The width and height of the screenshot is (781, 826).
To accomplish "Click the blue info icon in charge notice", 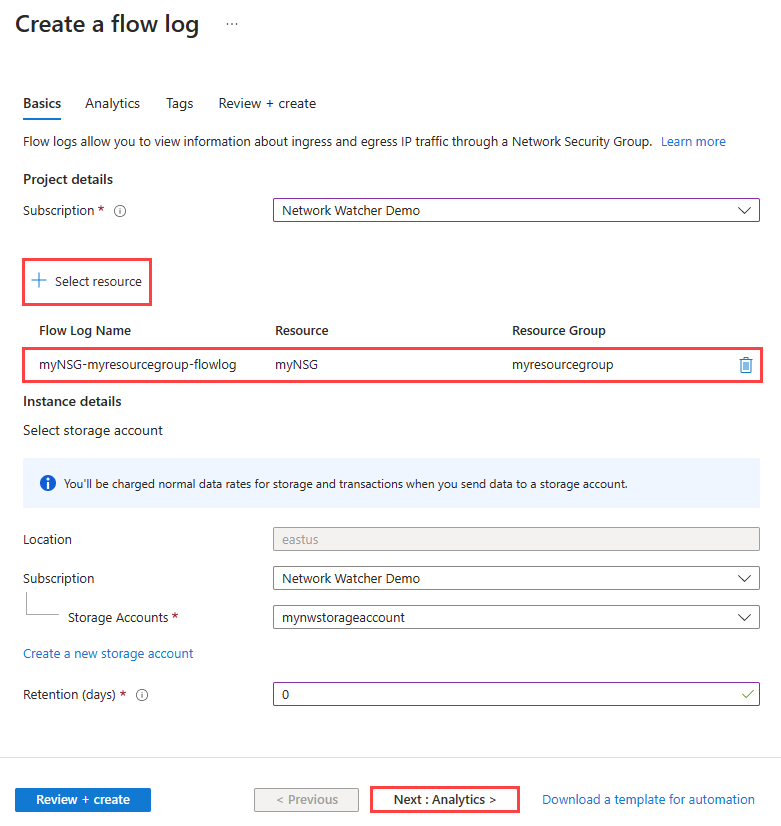I will tap(47, 483).
